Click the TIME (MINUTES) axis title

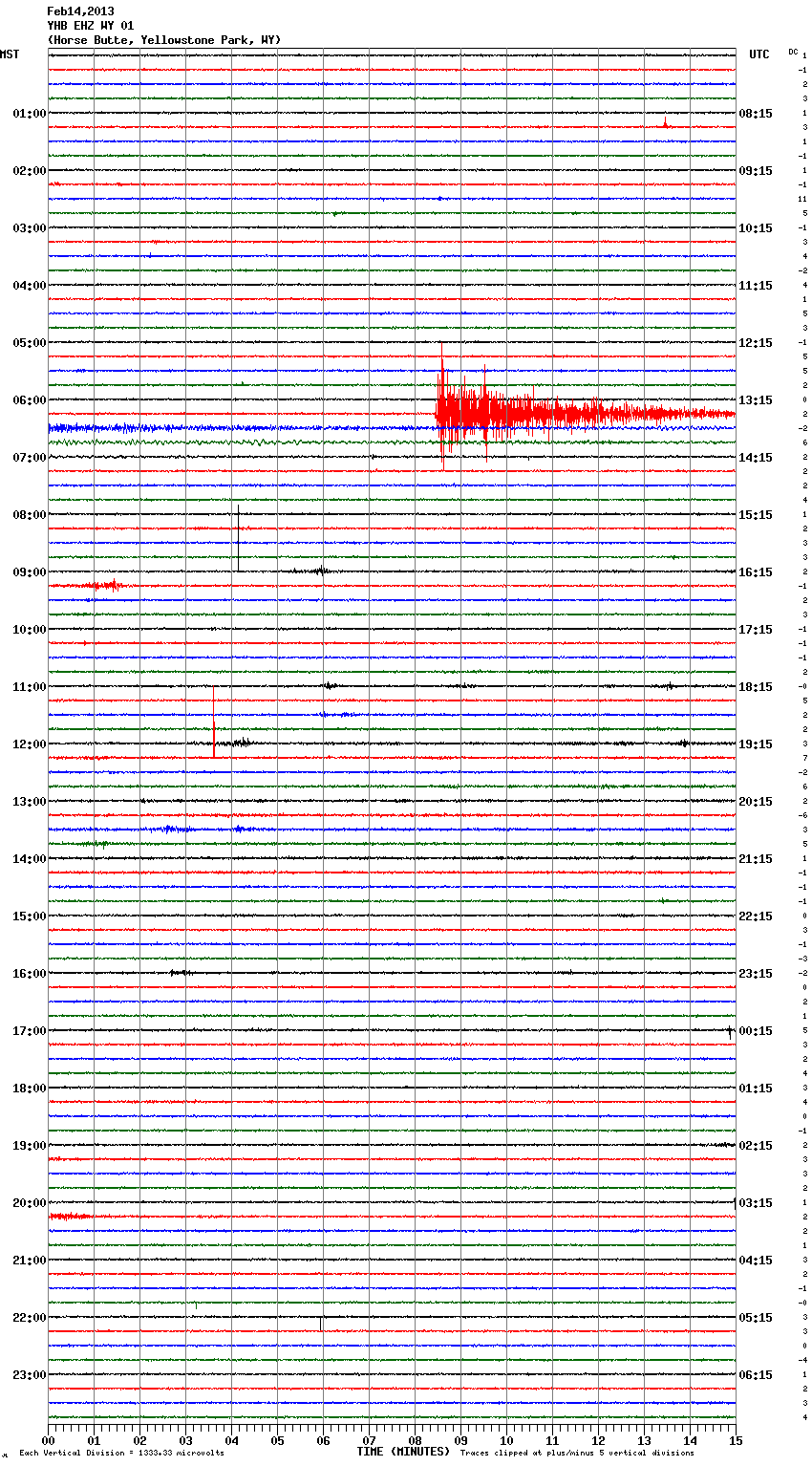coord(403,1452)
